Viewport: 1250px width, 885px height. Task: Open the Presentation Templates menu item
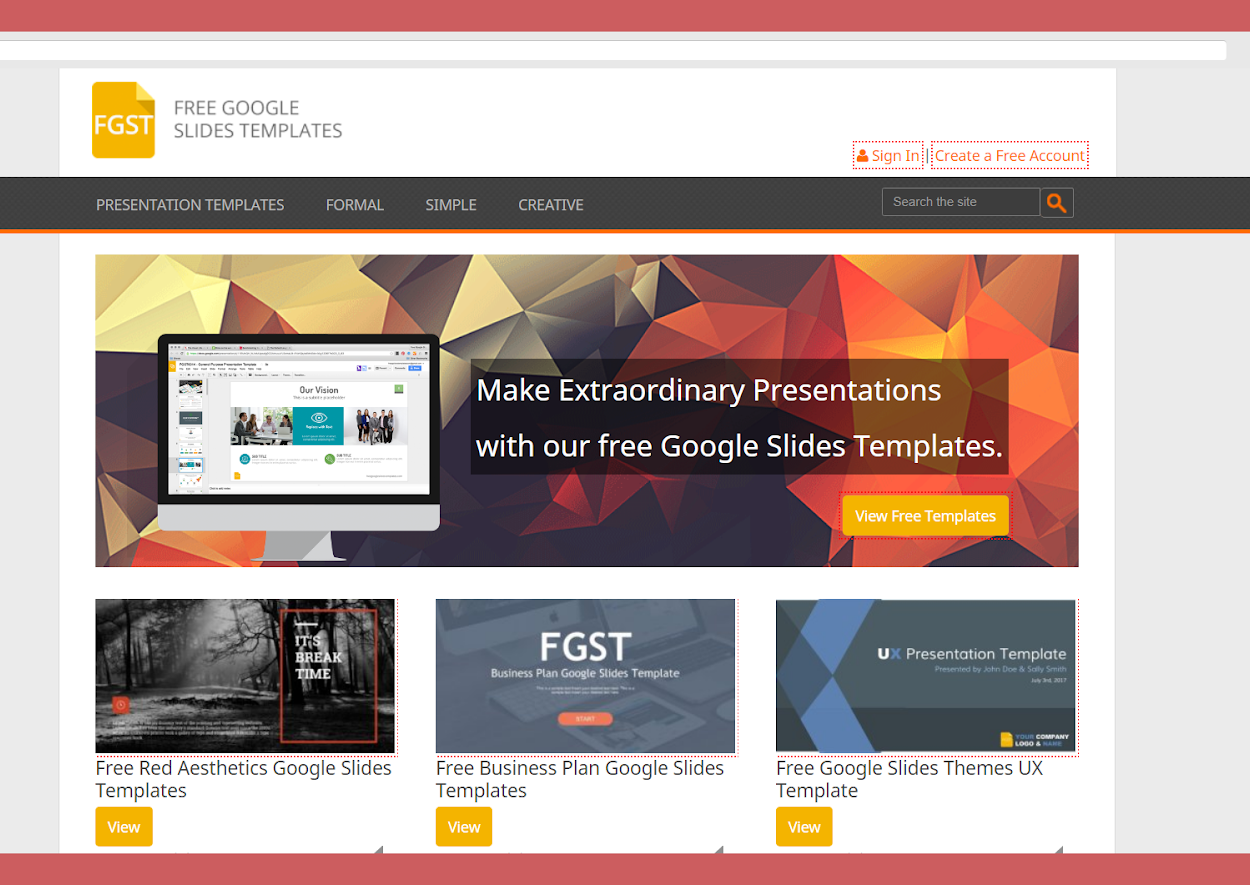(x=190, y=205)
